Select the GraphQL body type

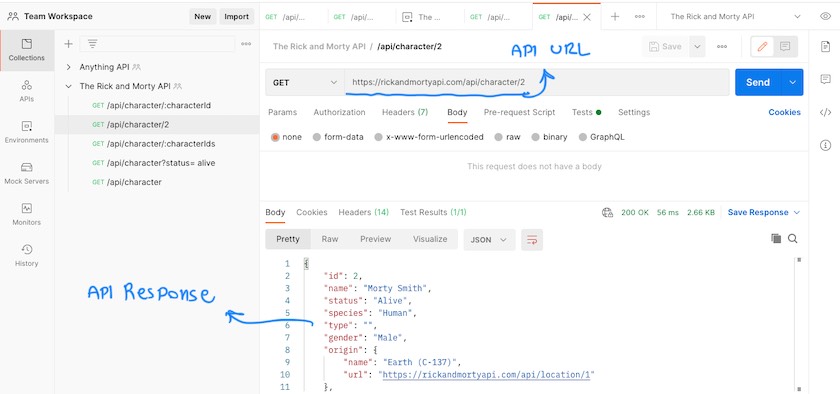pyautogui.click(x=602, y=137)
